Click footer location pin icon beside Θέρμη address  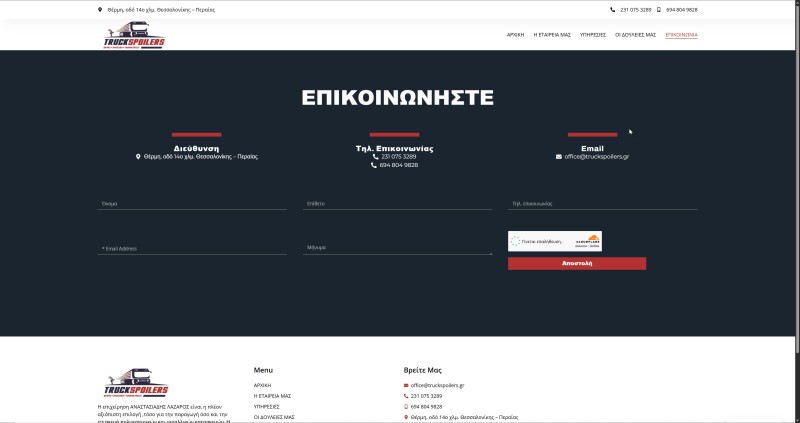pyautogui.click(x=406, y=417)
